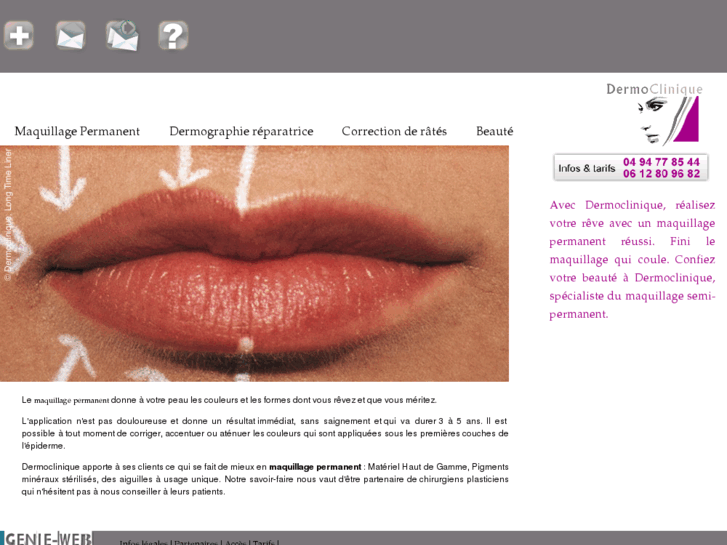Click Infos & tarifs phone button

pos(631,167)
